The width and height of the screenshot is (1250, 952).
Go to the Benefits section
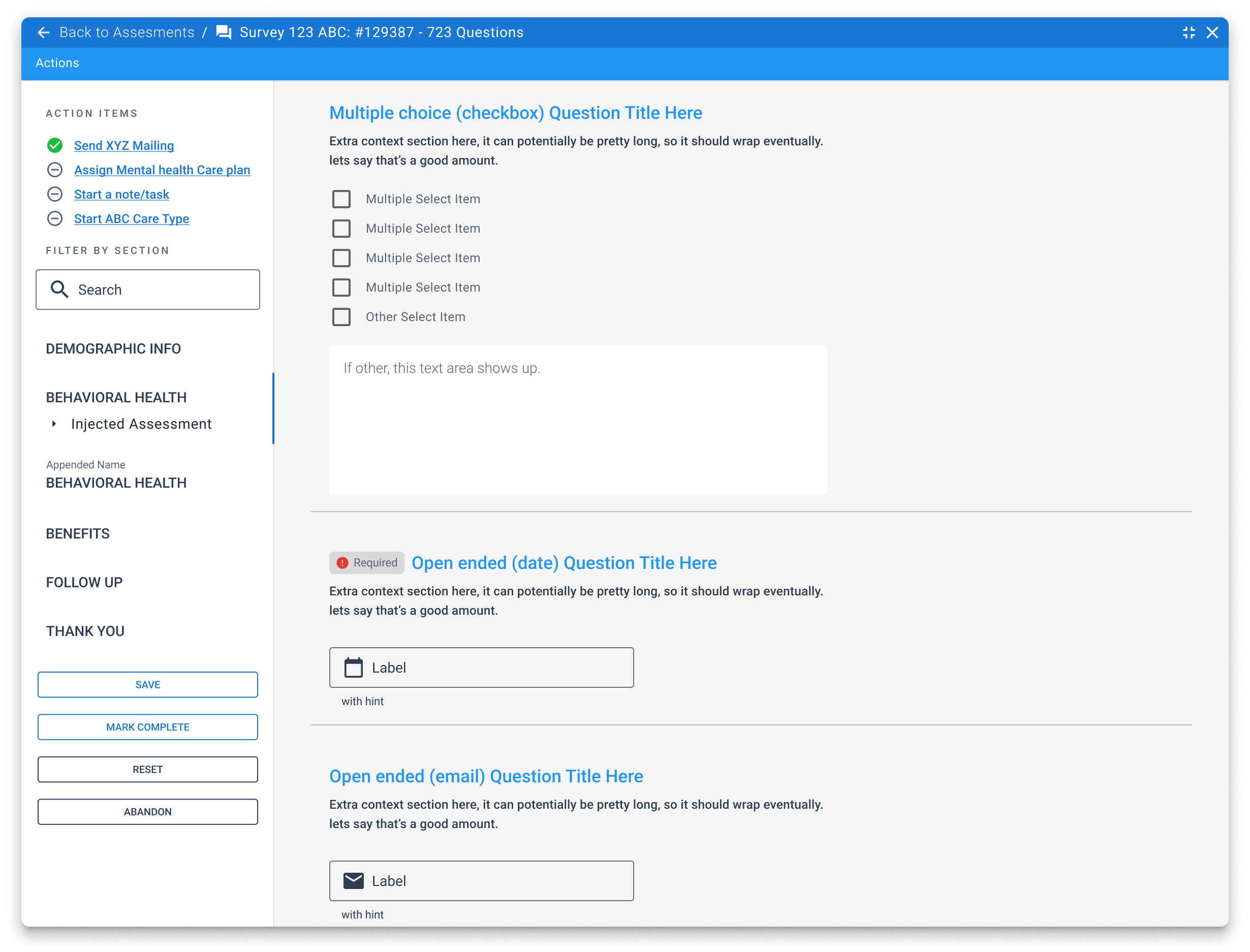78,534
